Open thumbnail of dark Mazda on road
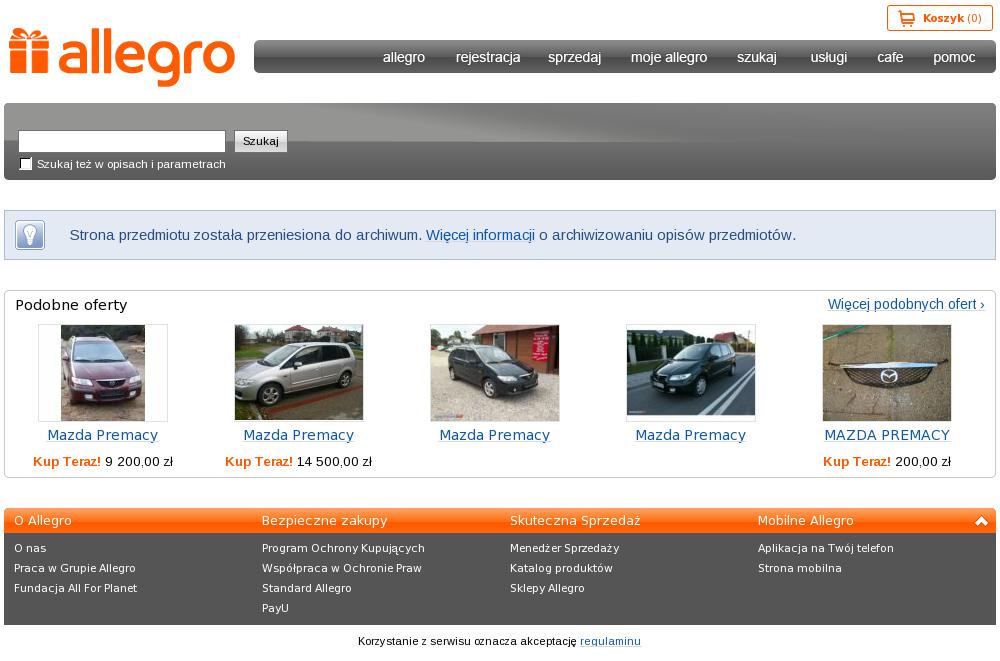This screenshot has height=661, width=1000. (x=691, y=373)
